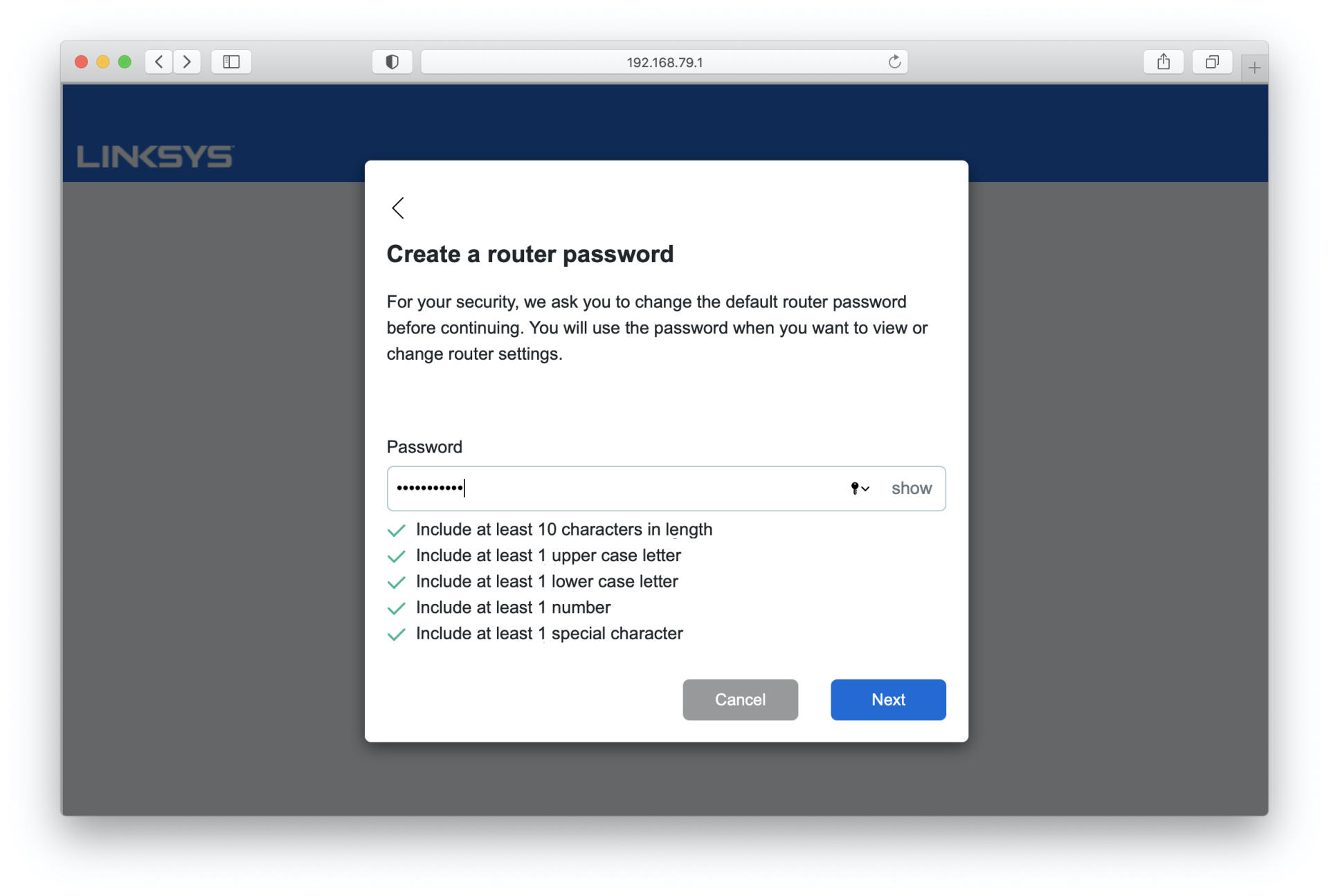
Task: Click the Linksys logo
Action: (x=155, y=156)
